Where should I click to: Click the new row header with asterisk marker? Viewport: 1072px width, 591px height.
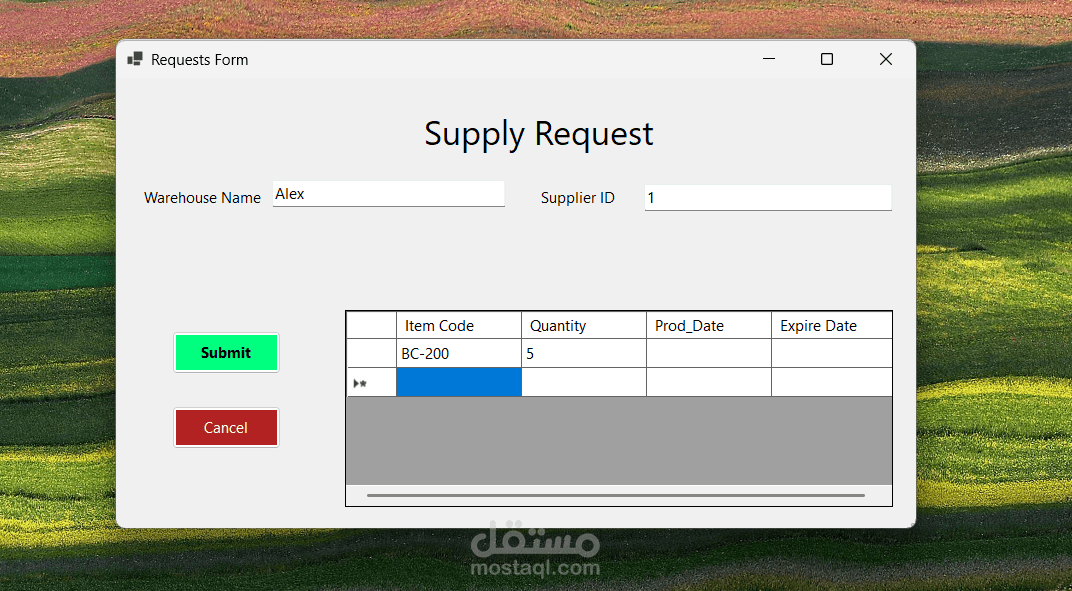(x=371, y=382)
